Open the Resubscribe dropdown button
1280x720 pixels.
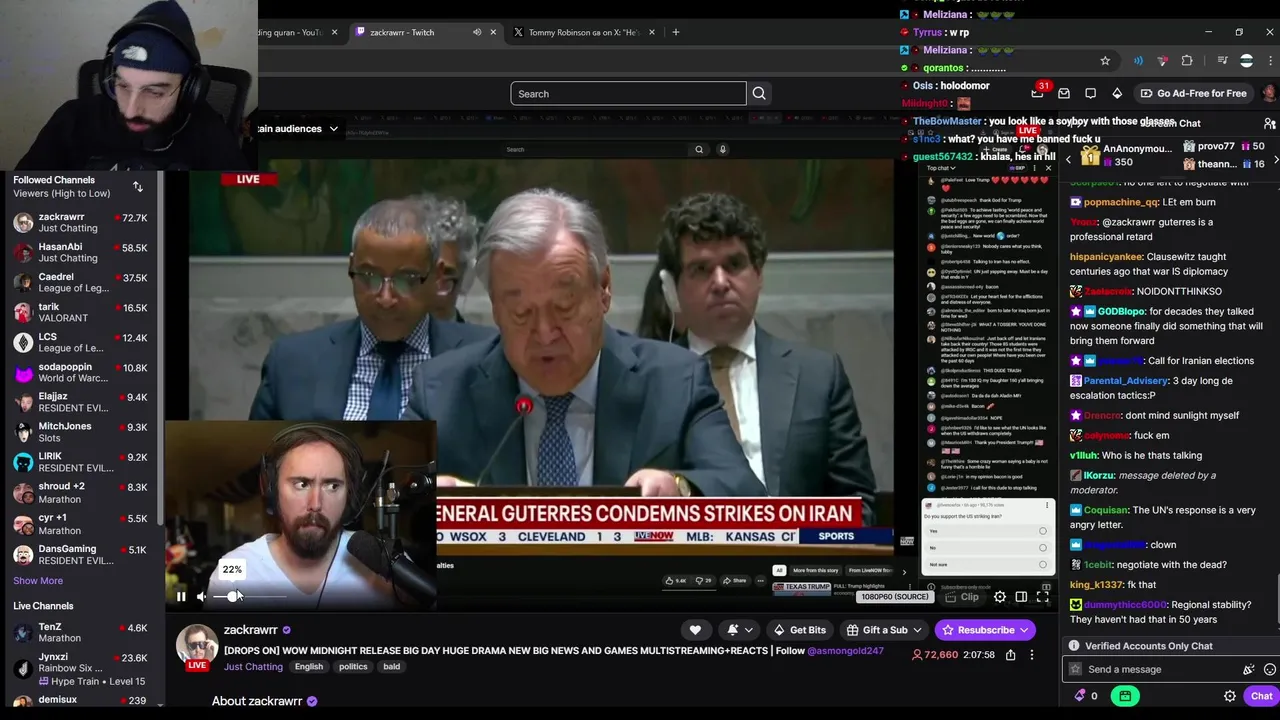click(x=985, y=630)
